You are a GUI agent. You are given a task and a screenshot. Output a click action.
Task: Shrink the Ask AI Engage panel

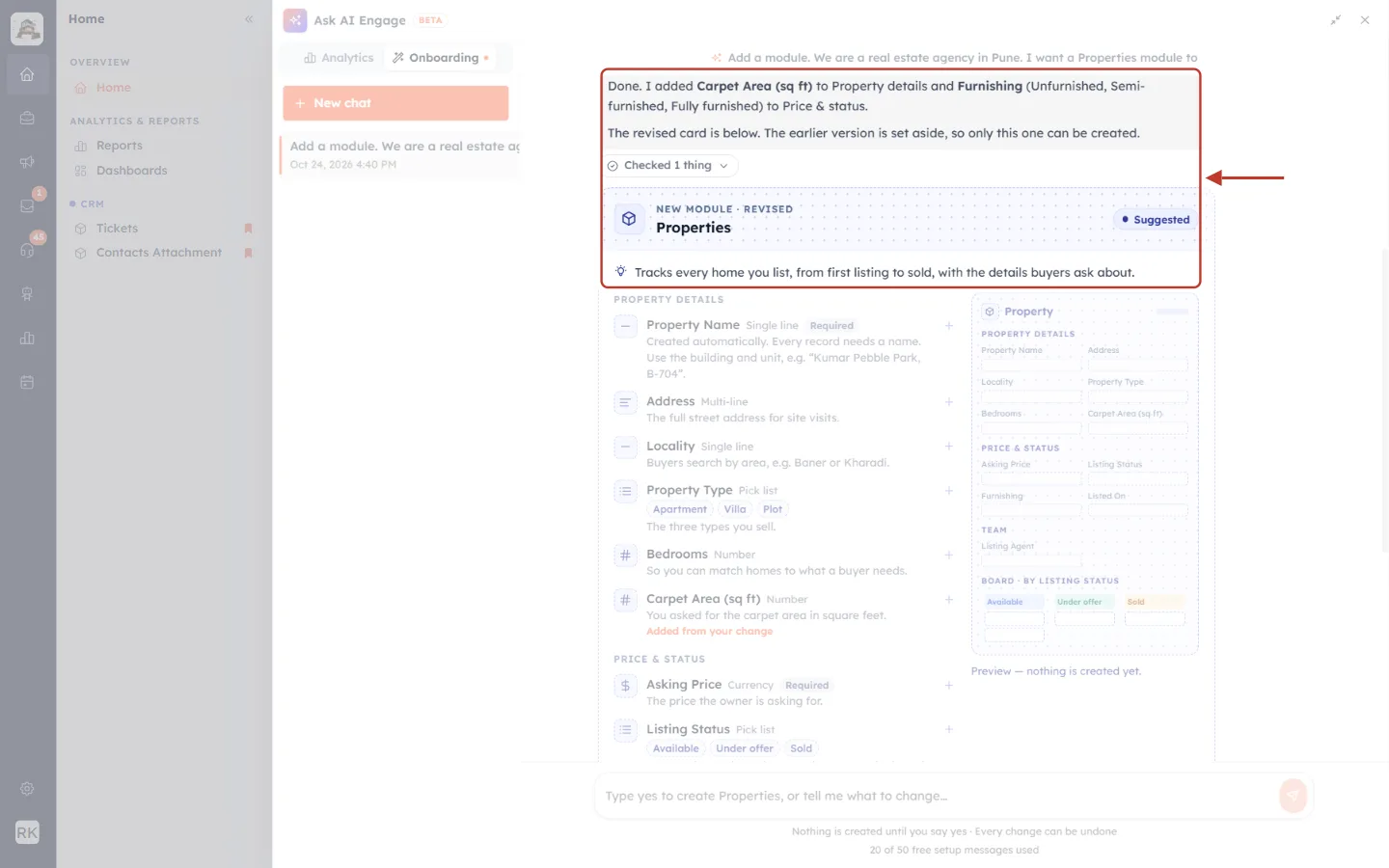coord(1336,19)
